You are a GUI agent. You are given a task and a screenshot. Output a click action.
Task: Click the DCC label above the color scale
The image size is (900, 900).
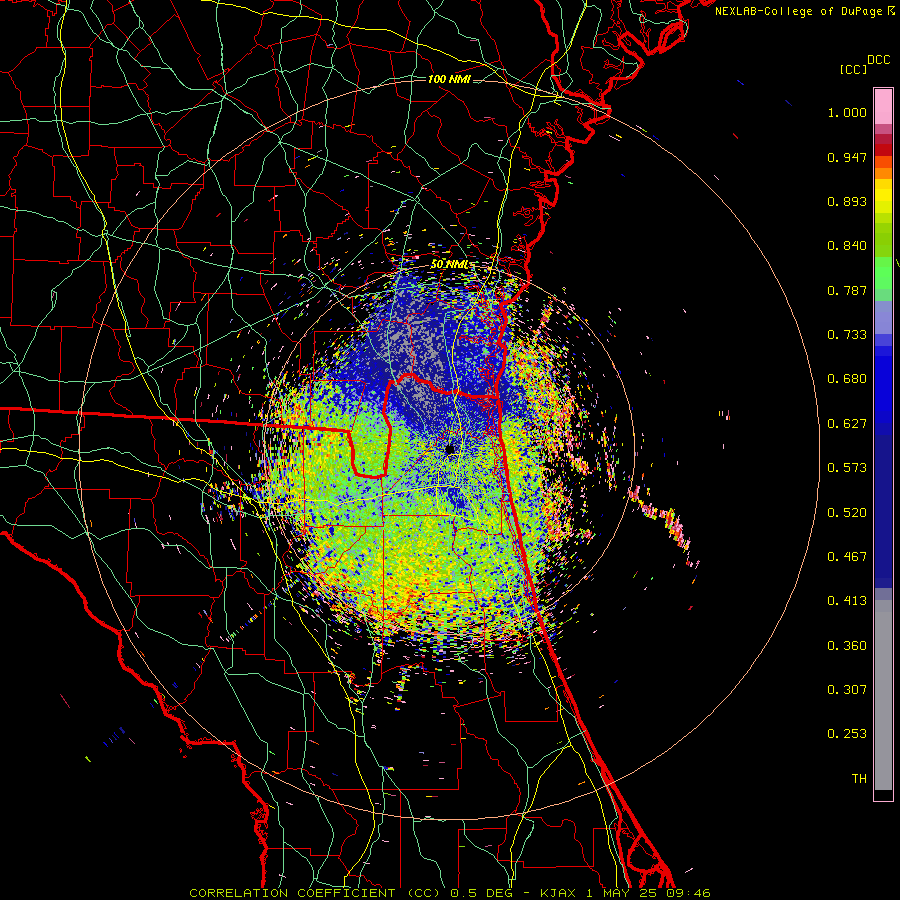pos(878,60)
